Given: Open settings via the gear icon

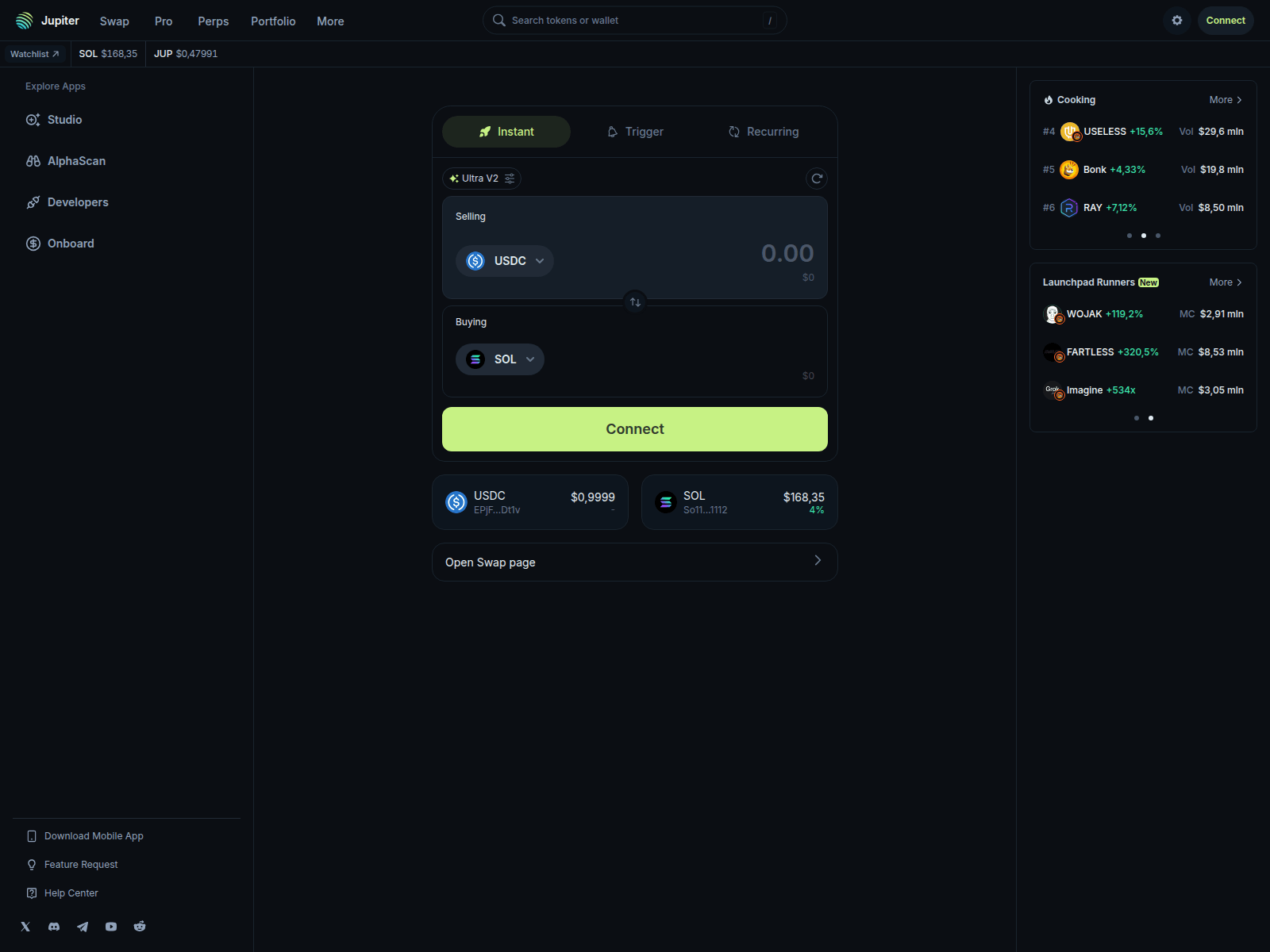Looking at the screenshot, I should [x=1177, y=21].
